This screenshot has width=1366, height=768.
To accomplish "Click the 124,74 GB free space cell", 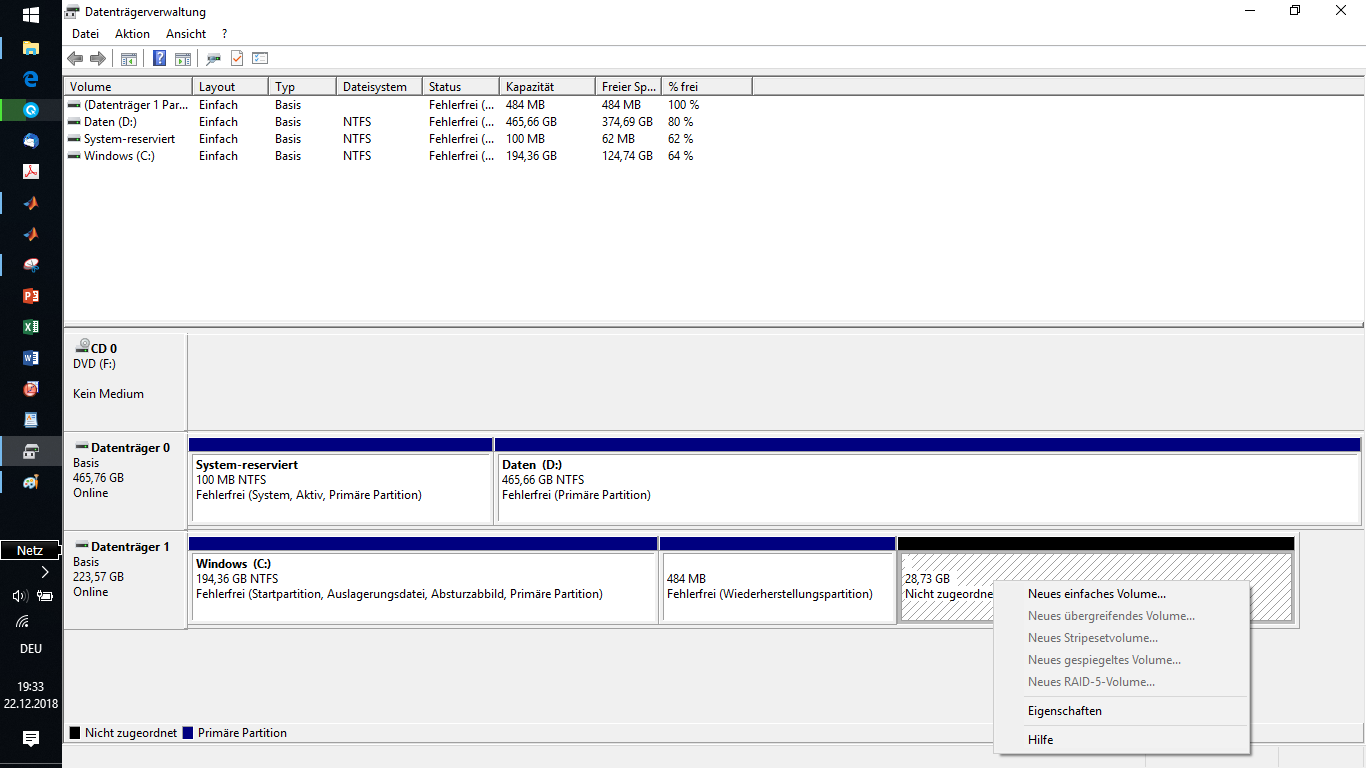I will point(627,156).
